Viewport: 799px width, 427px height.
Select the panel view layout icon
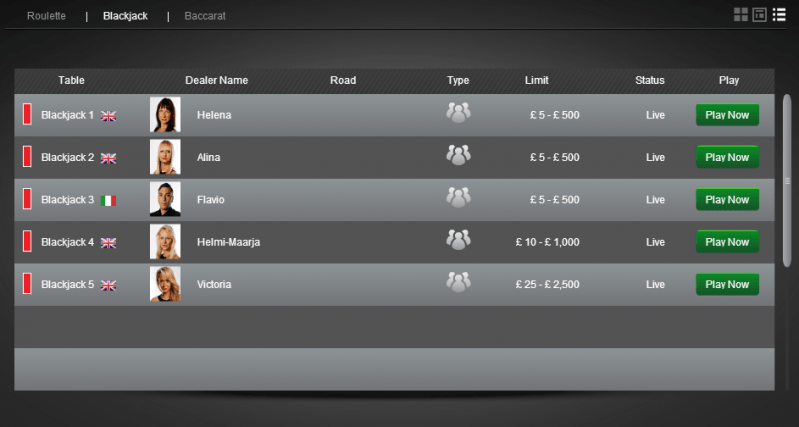click(x=759, y=15)
